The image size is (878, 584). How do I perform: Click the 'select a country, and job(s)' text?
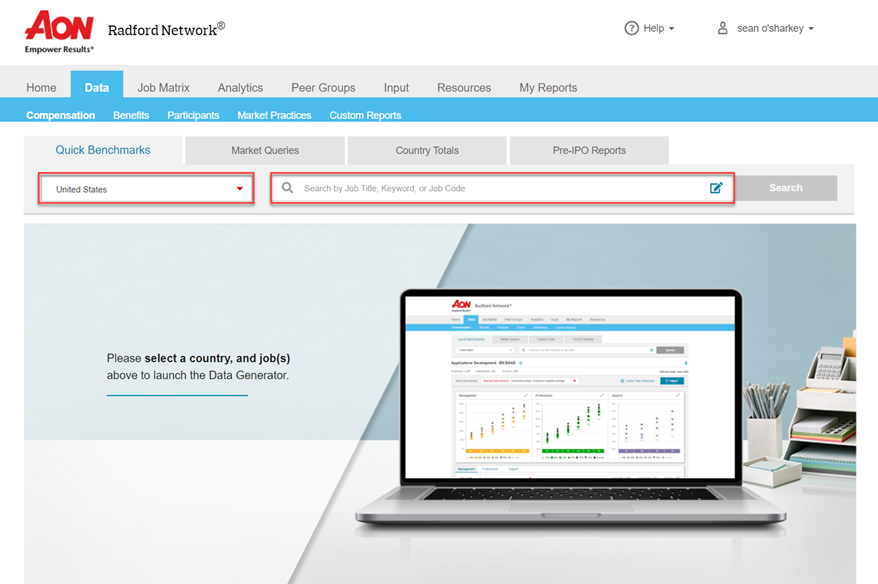point(217,358)
